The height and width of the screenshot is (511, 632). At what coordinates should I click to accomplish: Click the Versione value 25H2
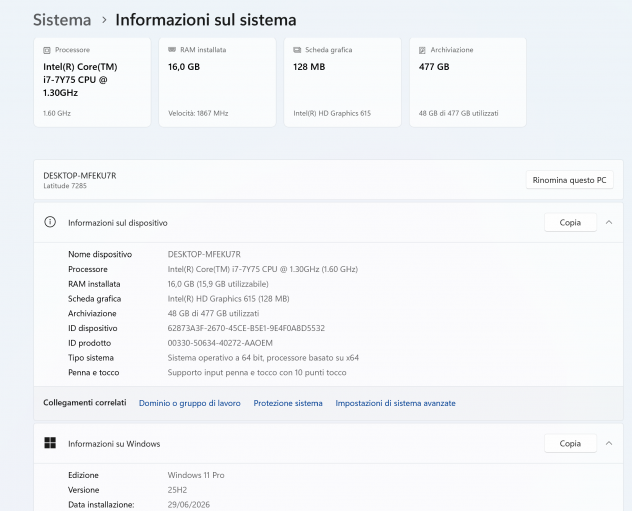[177, 490]
